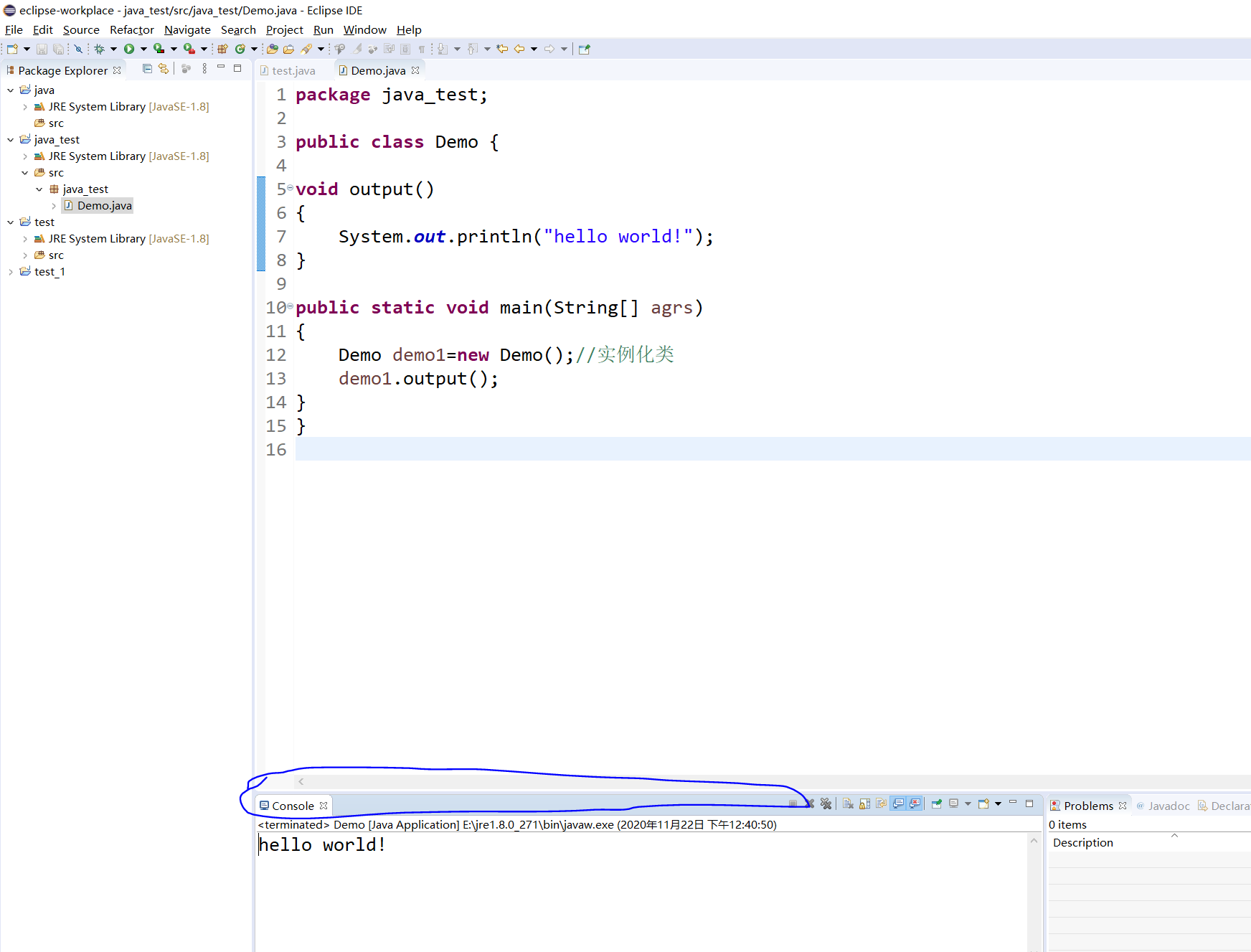Toggle show console on standard error change
This screenshot has height=952, width=1251.
pyautogui.click(x=915, y=803)
